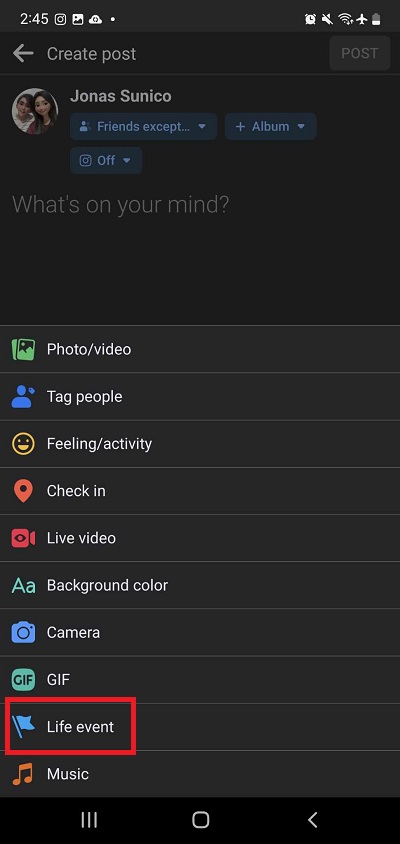Tap the Android navigation back button
This screenshot has height=844, width=400.
point(312,820)
